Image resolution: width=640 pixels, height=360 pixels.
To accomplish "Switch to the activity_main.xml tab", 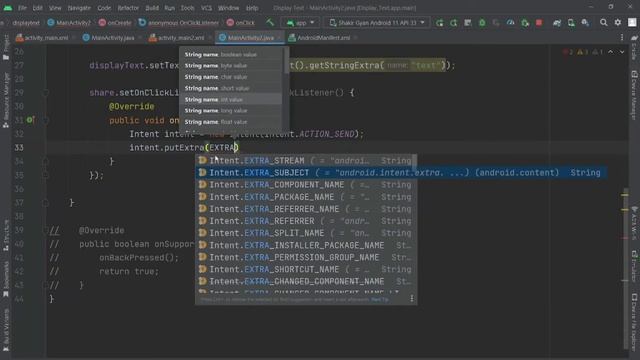I will pyautogui.click(x=42, y=38).
